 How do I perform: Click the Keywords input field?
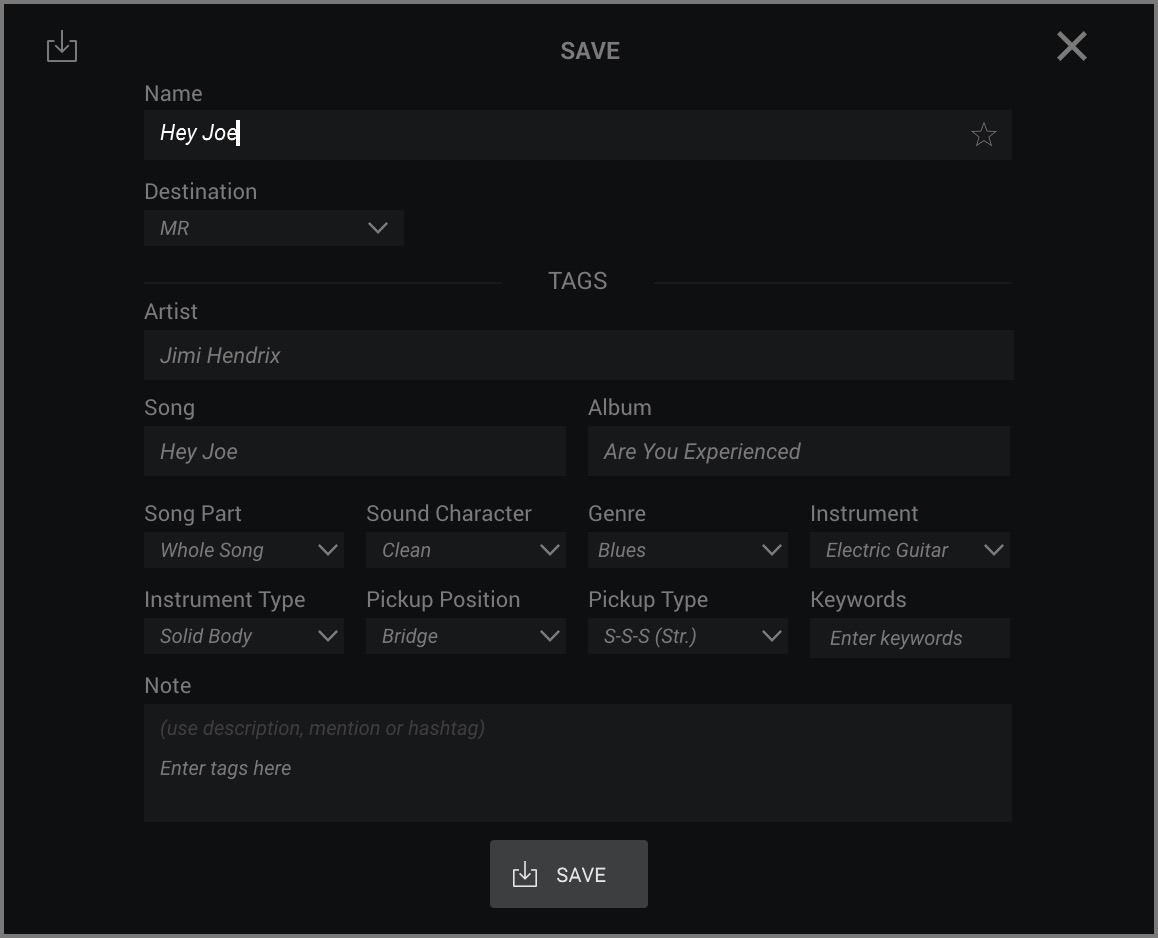[909, 638]
